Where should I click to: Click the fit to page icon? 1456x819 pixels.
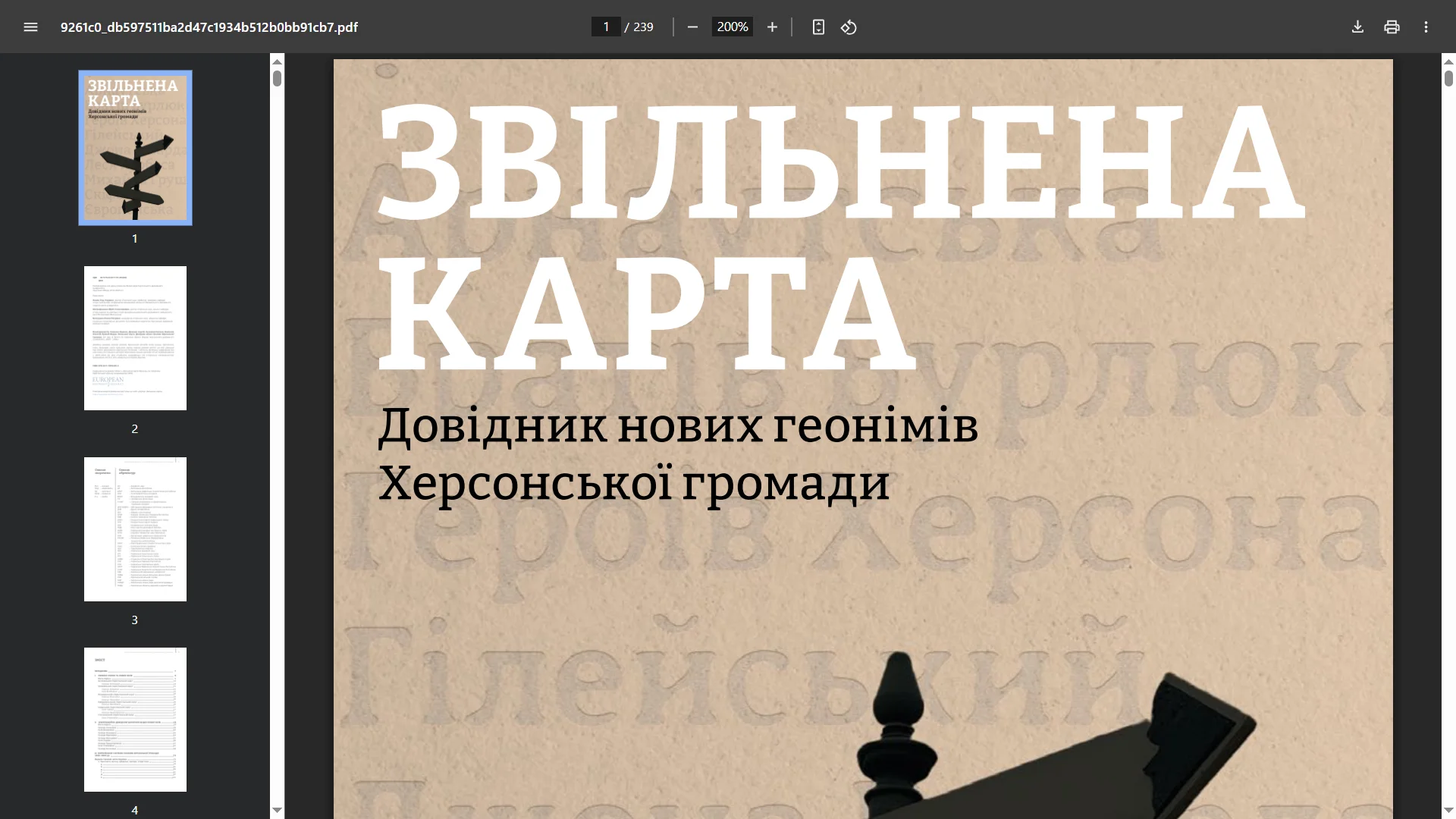pos(818,27)
